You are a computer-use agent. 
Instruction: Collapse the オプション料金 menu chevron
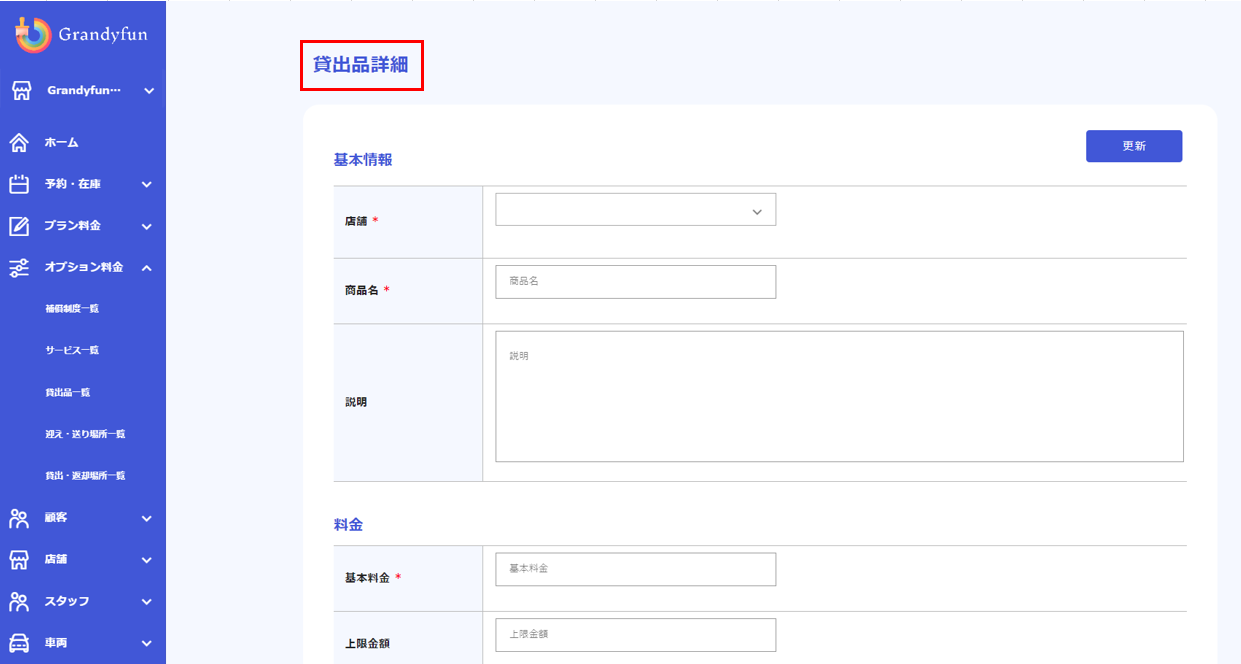(x=146, y=267)
